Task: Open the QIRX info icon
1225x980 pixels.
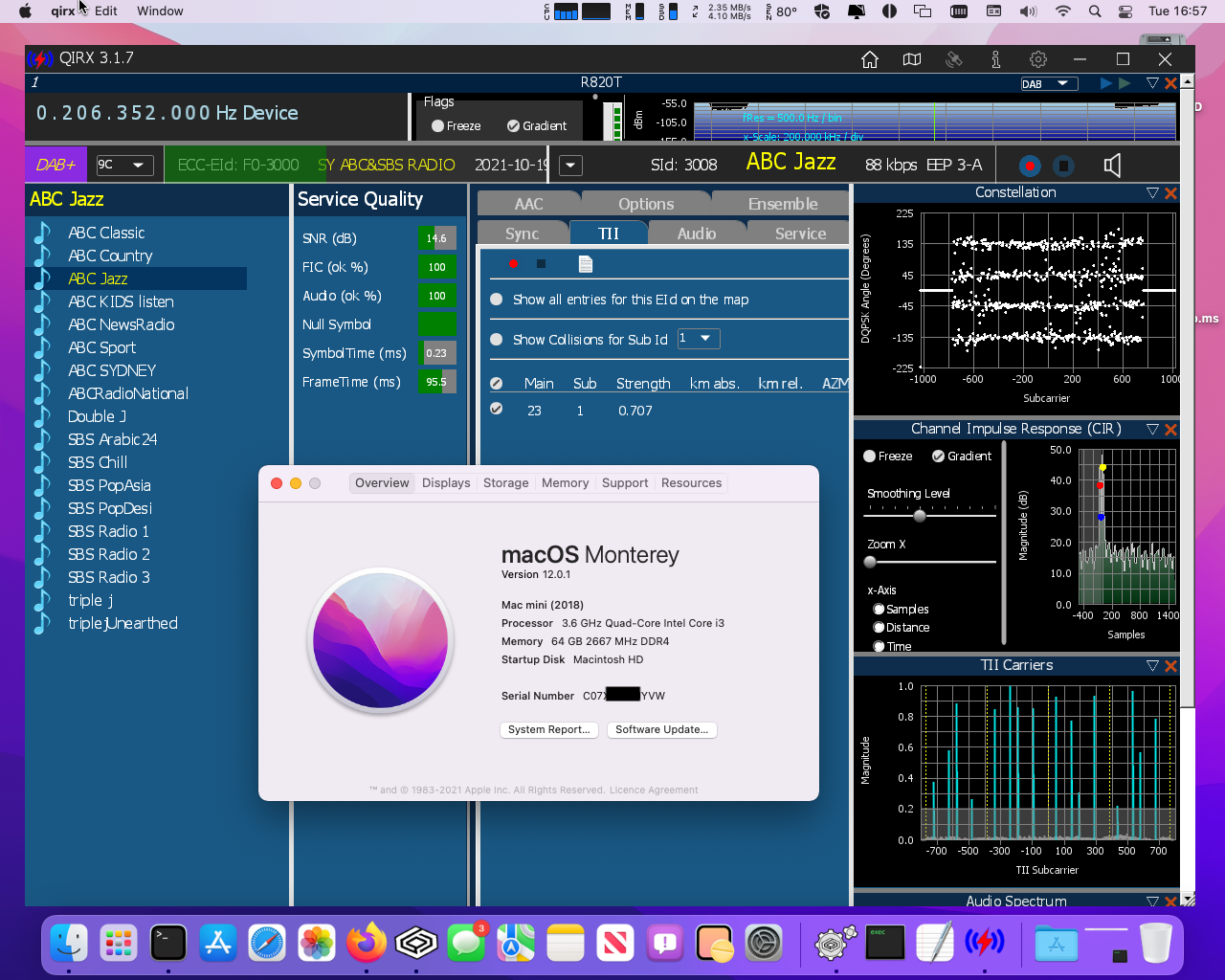Action: pyautogui.click(x=996, y=59)
